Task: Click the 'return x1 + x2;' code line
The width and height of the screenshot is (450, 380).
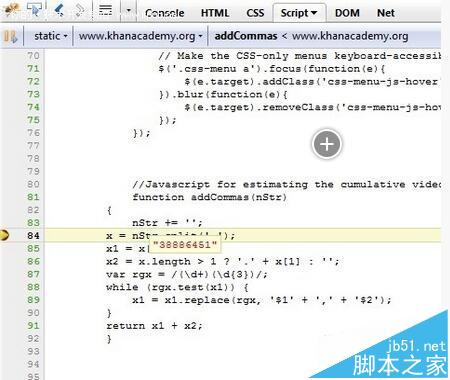Action: click(154, 326)
